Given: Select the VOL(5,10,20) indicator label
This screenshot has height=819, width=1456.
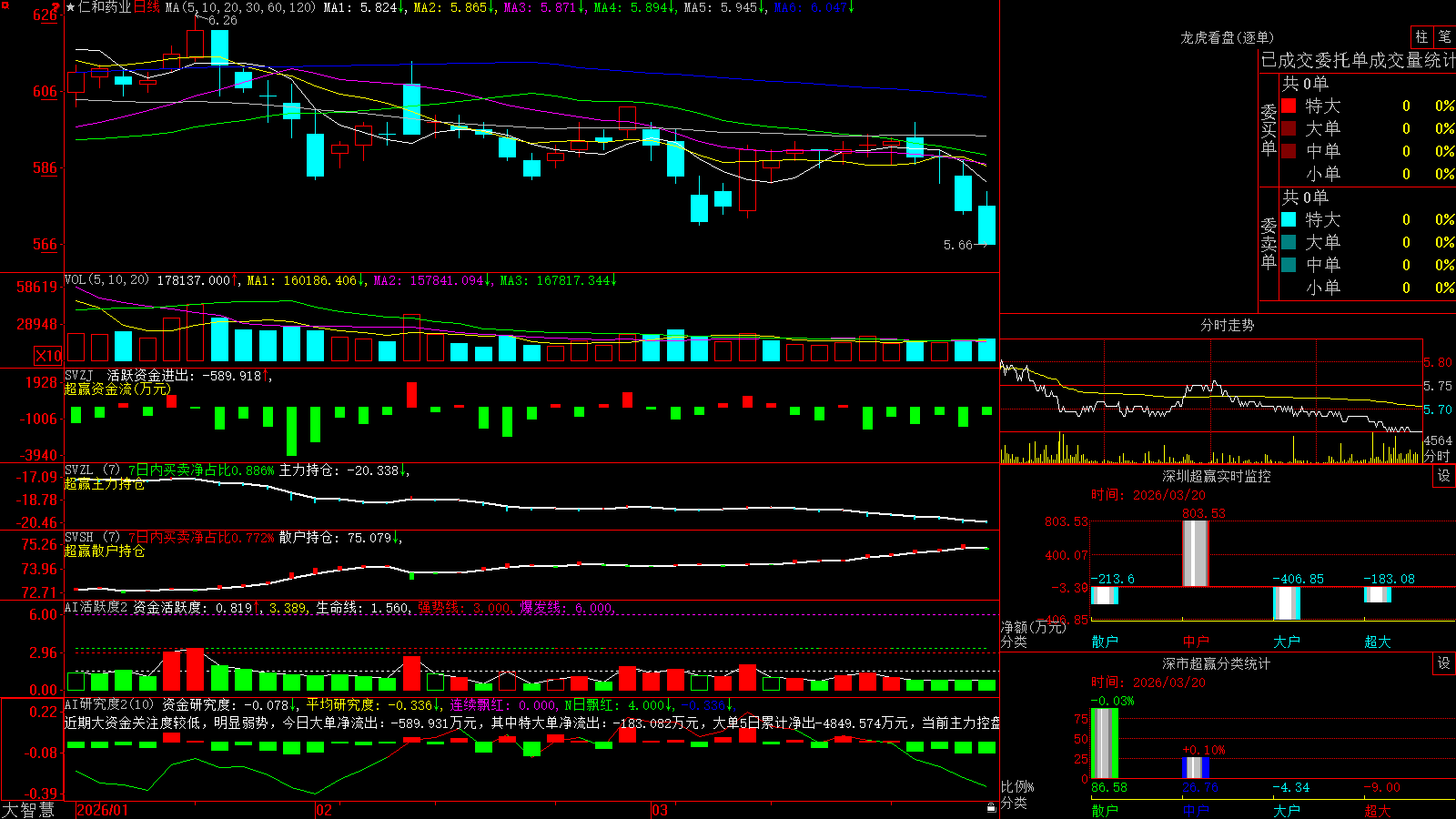Looking at the screenshot, I should (x=106, y=280).
